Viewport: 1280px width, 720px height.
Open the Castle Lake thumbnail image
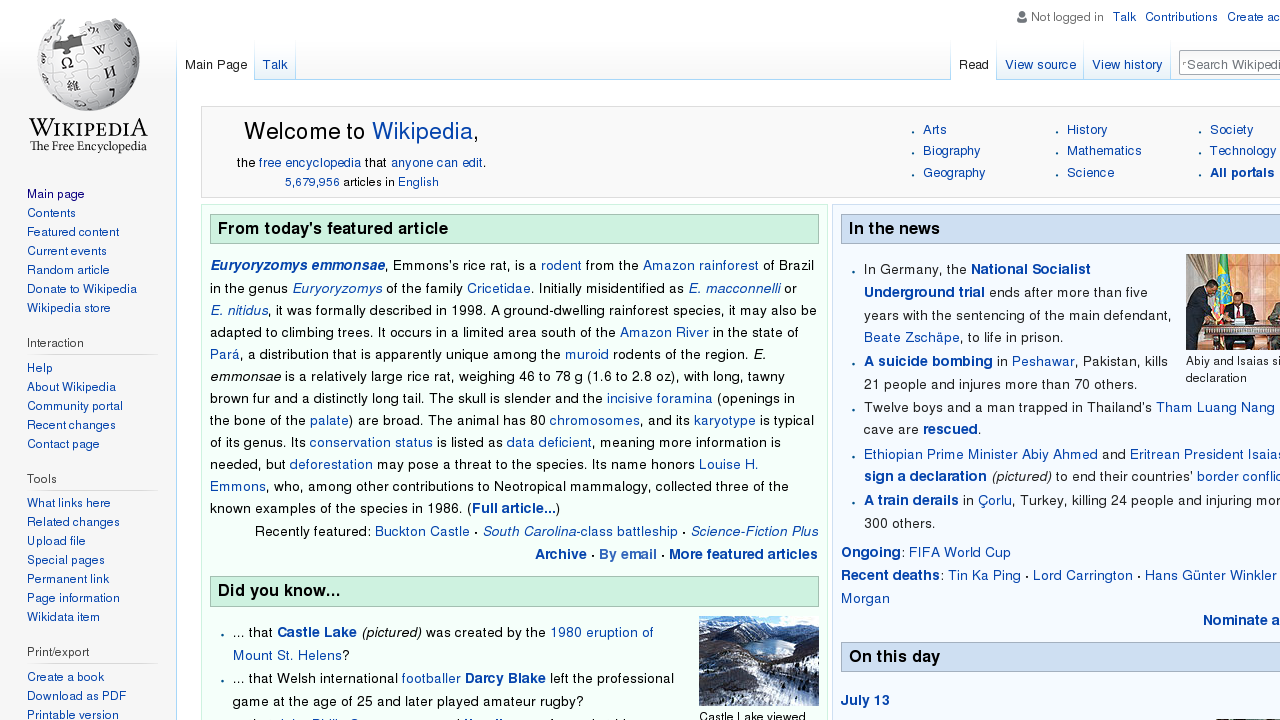759,661
